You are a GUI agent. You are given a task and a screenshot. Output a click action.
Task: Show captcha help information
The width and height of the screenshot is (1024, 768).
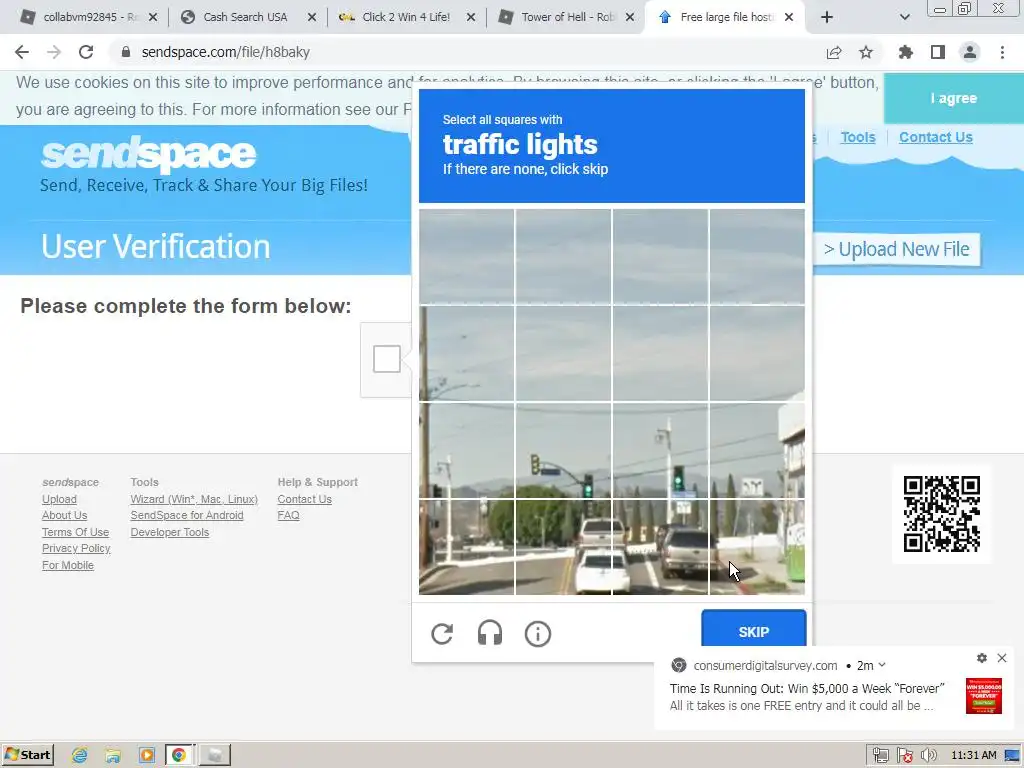[537, 633]
